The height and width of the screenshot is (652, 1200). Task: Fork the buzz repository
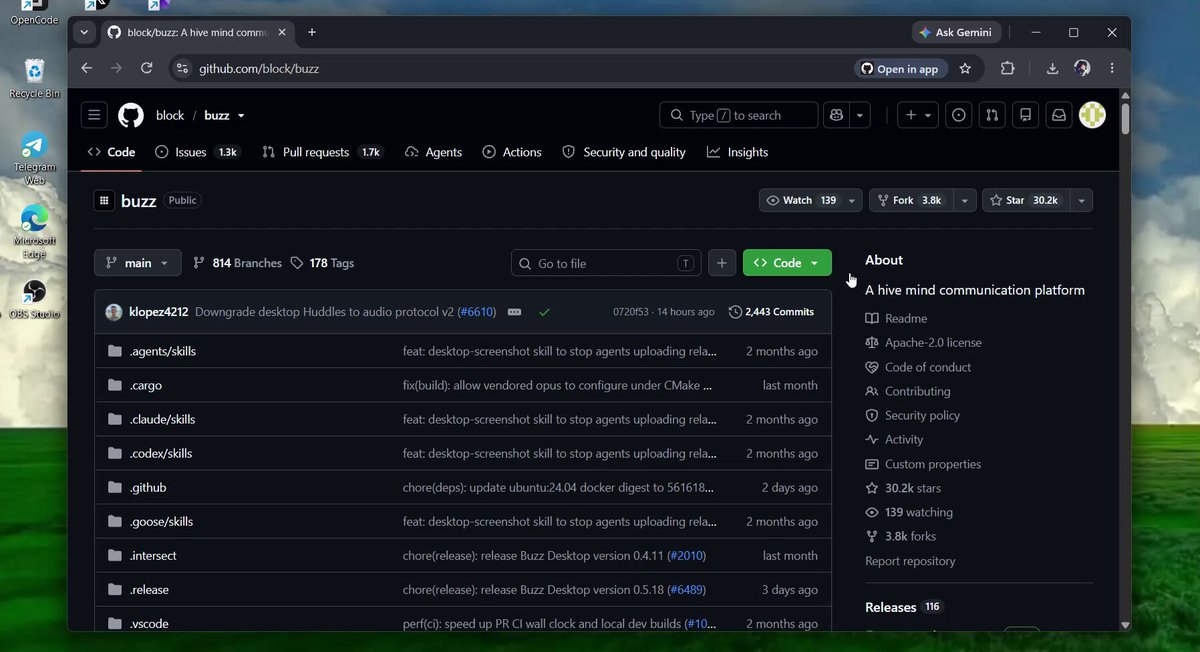[911, 200]
